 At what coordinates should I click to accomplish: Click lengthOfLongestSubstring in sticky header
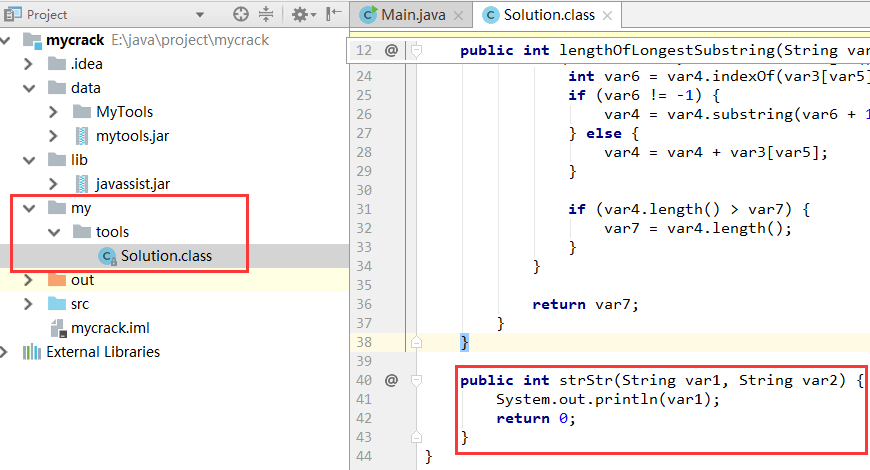667,50
